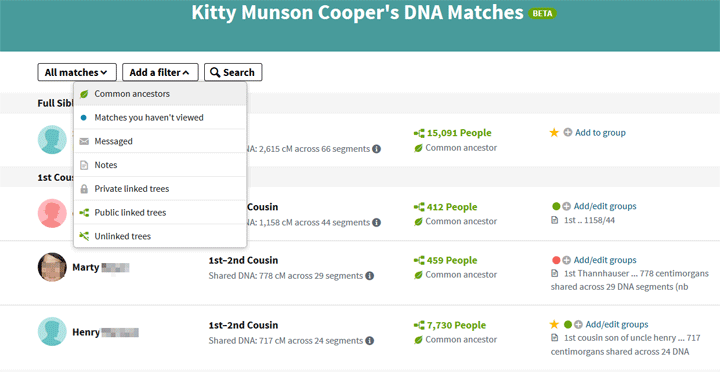Open Marty's profile photo thumbnail
The image size is (720, 372).
click(52, 267)
